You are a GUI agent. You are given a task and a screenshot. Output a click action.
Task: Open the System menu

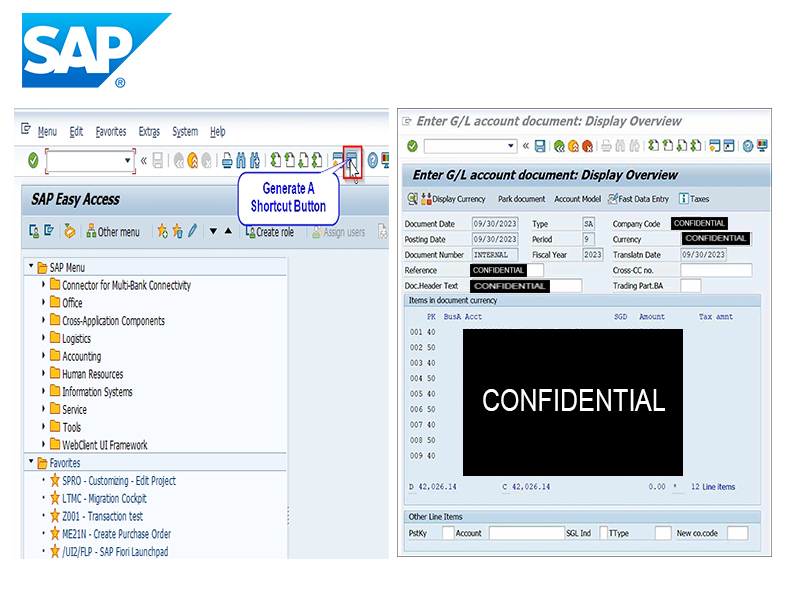pyautogui.click(x=185, y=132)
